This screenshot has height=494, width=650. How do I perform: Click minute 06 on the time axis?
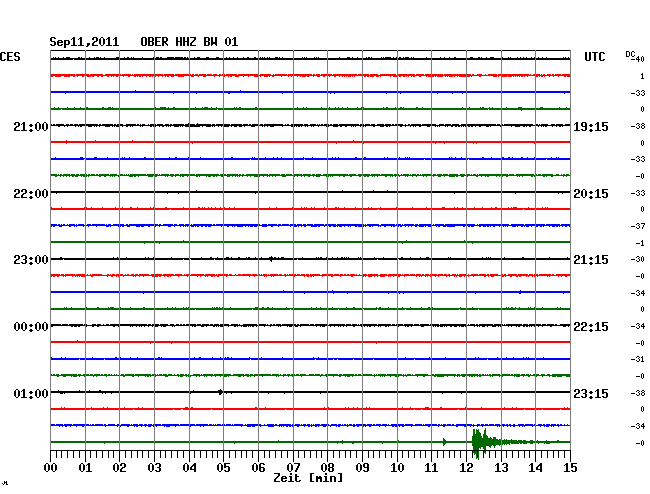coord(258,467)
